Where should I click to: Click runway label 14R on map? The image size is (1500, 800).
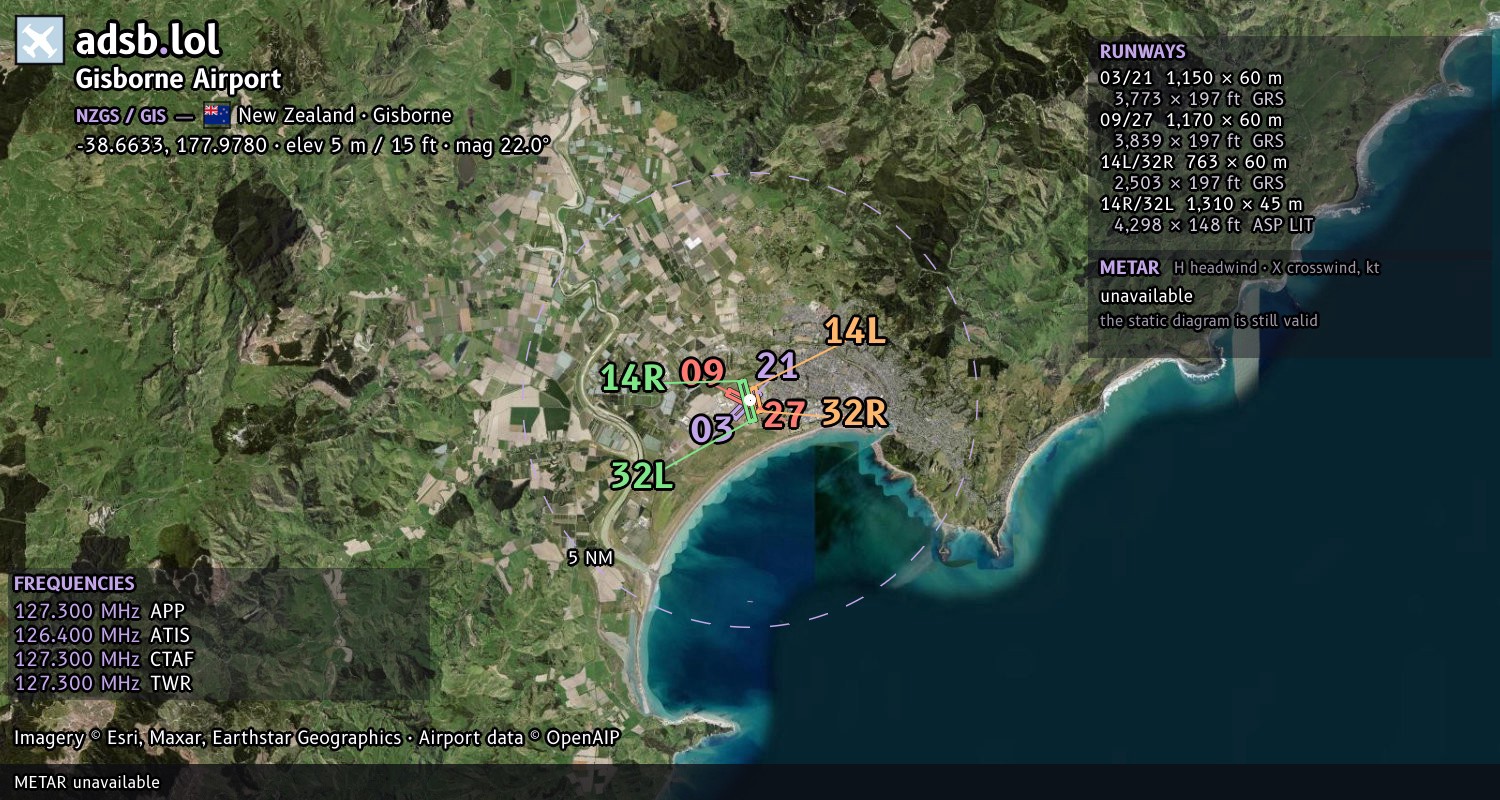point(633,378)
